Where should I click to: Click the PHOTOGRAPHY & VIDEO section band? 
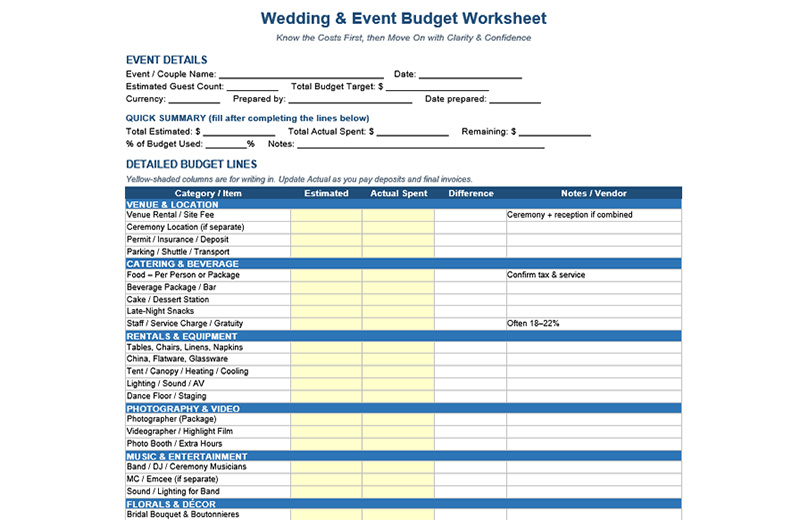point(403,409)
